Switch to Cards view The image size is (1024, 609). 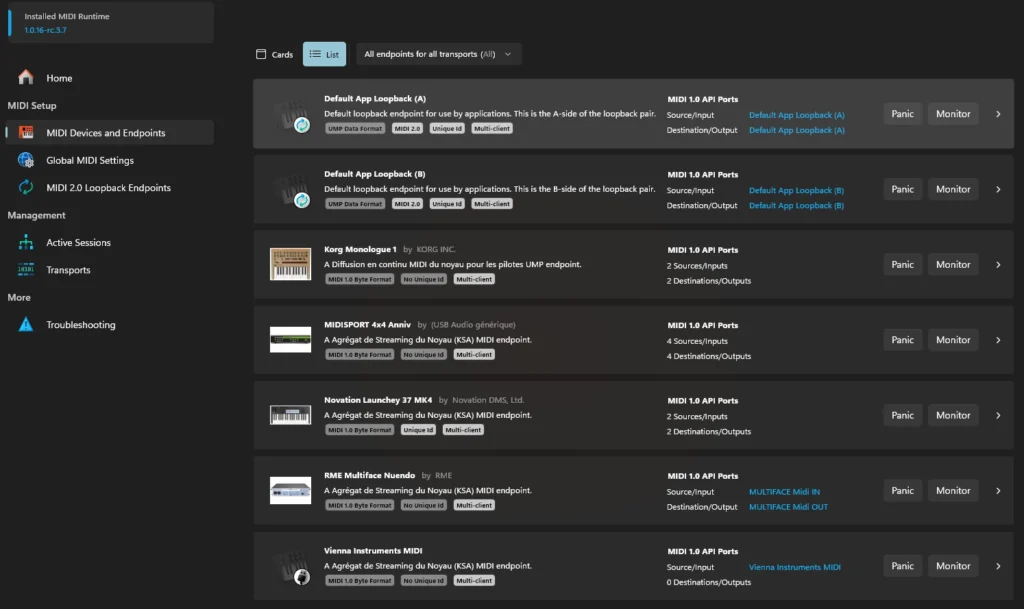(x=274, y=54)
